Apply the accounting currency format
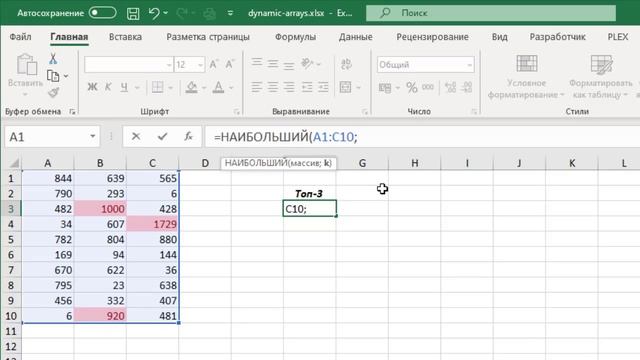 385,87
